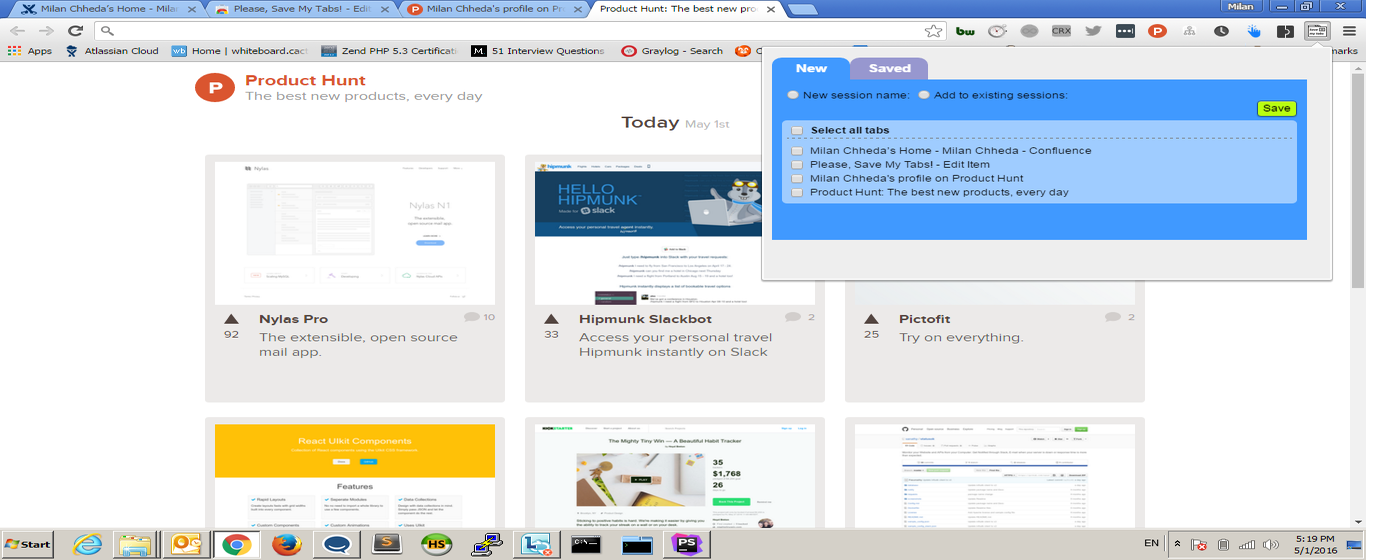Viewport: 1400px width, 560px height.
Task: Click the Nylas Pro preview thumbnail
Action: 355,233
